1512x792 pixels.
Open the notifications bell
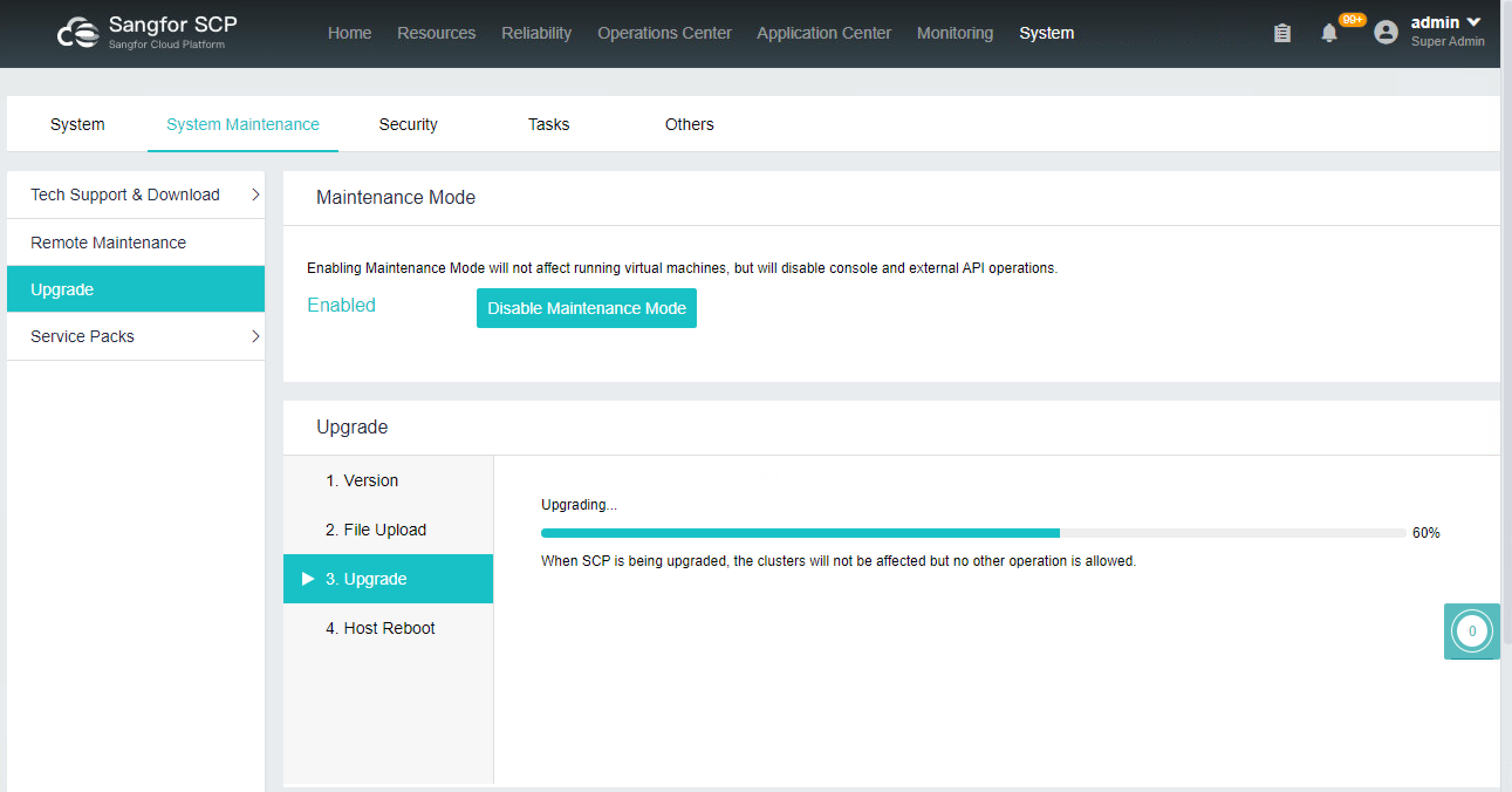1329,33
